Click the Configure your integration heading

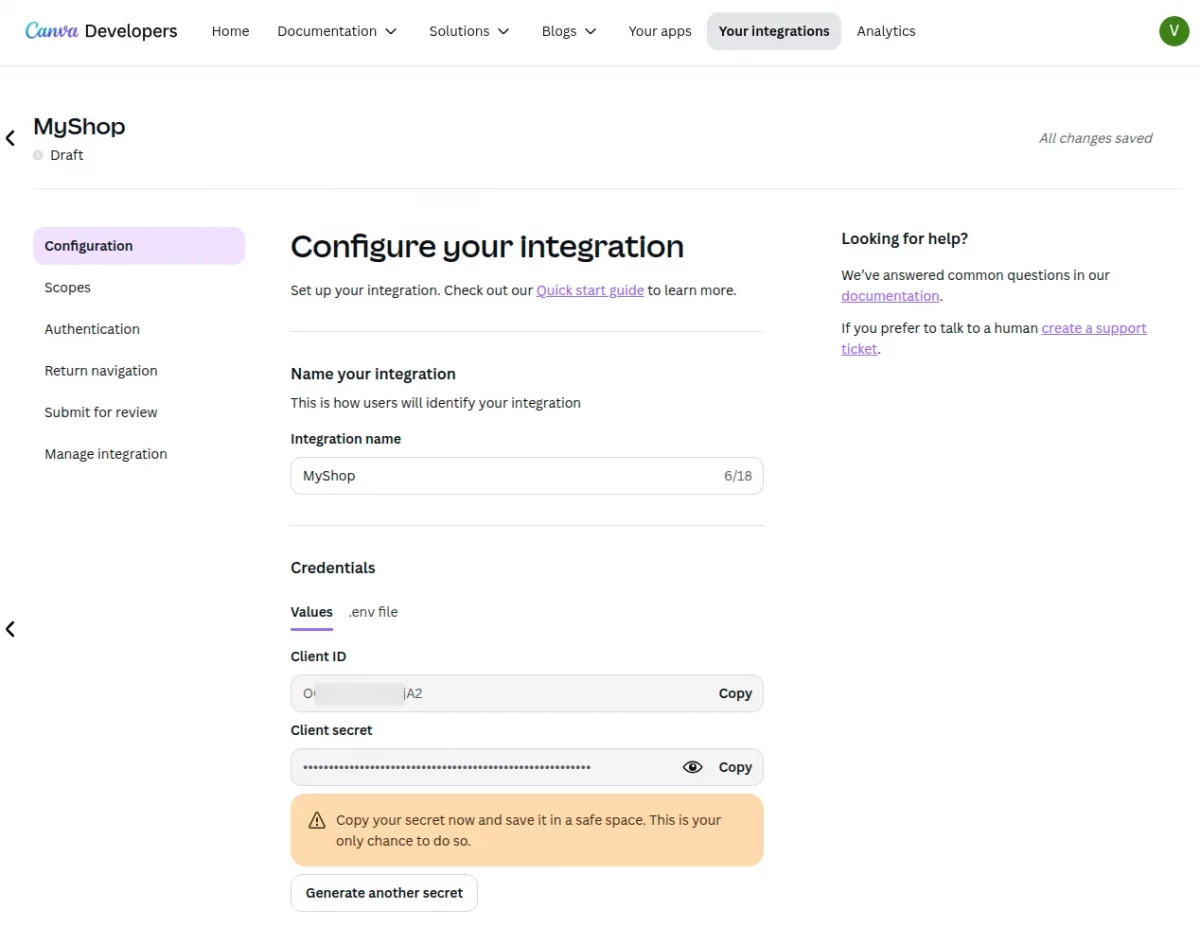487,246
